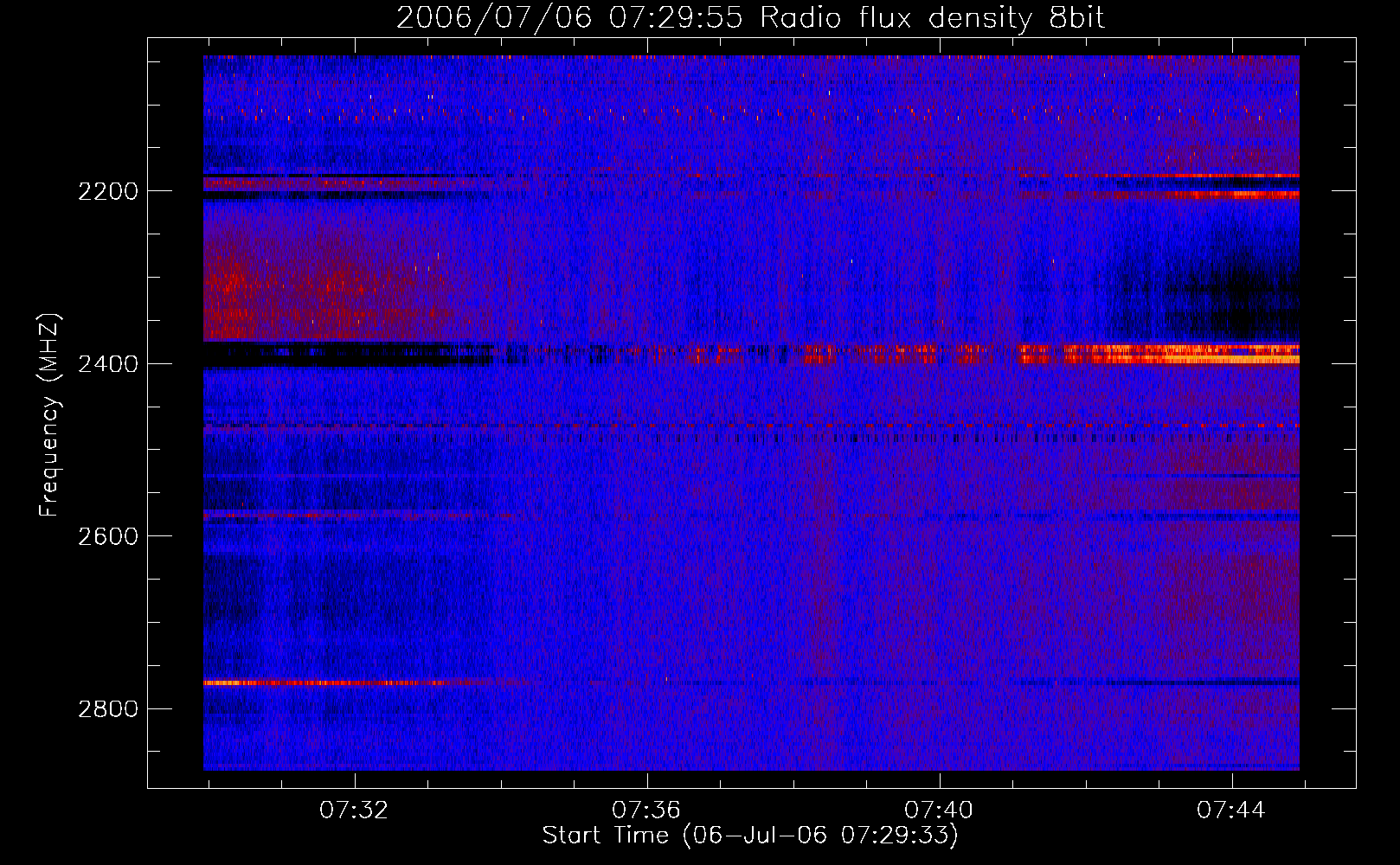Viewport: 1400px width, 865px height.
Task: Click the 'Start Time (06-Jul-06 07:29:33)' axis label
Action: 750,836
